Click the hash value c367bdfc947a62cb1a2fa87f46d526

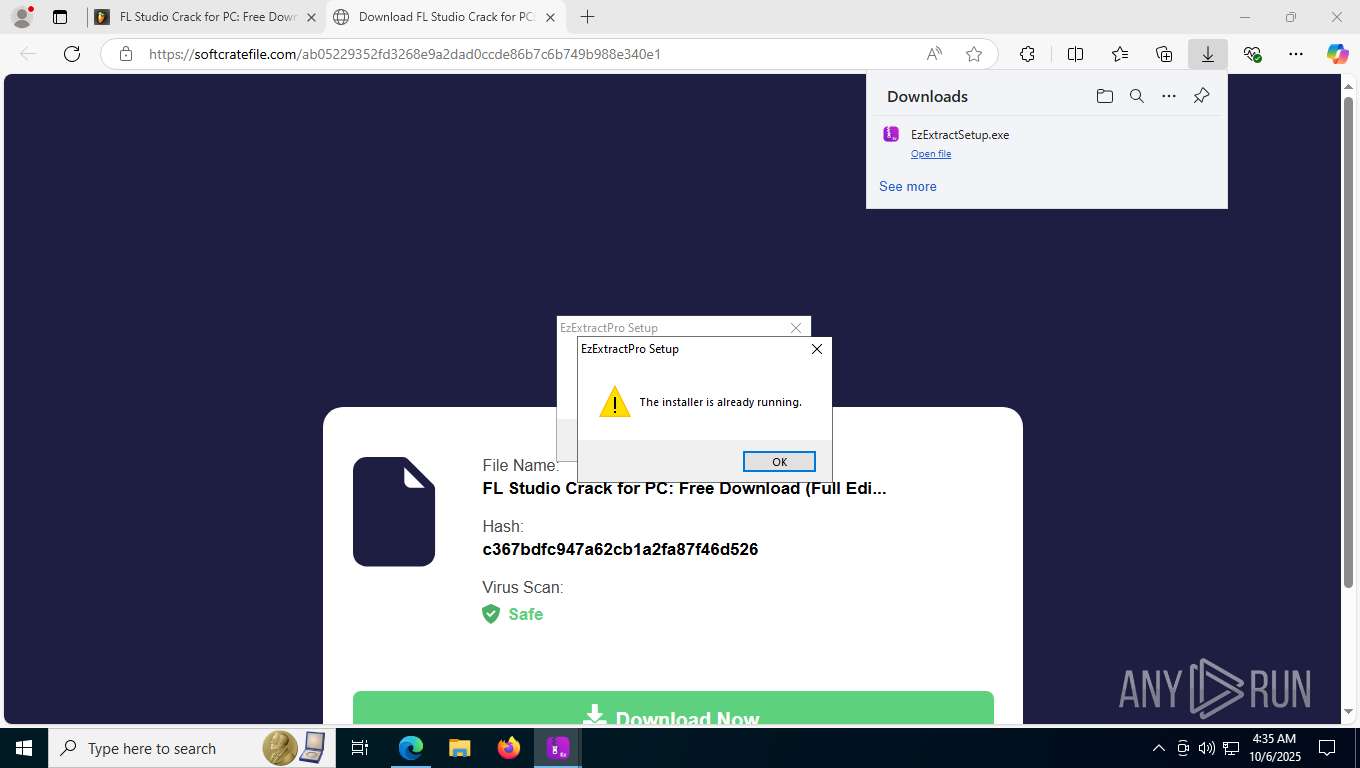click(x=620, y=549)
